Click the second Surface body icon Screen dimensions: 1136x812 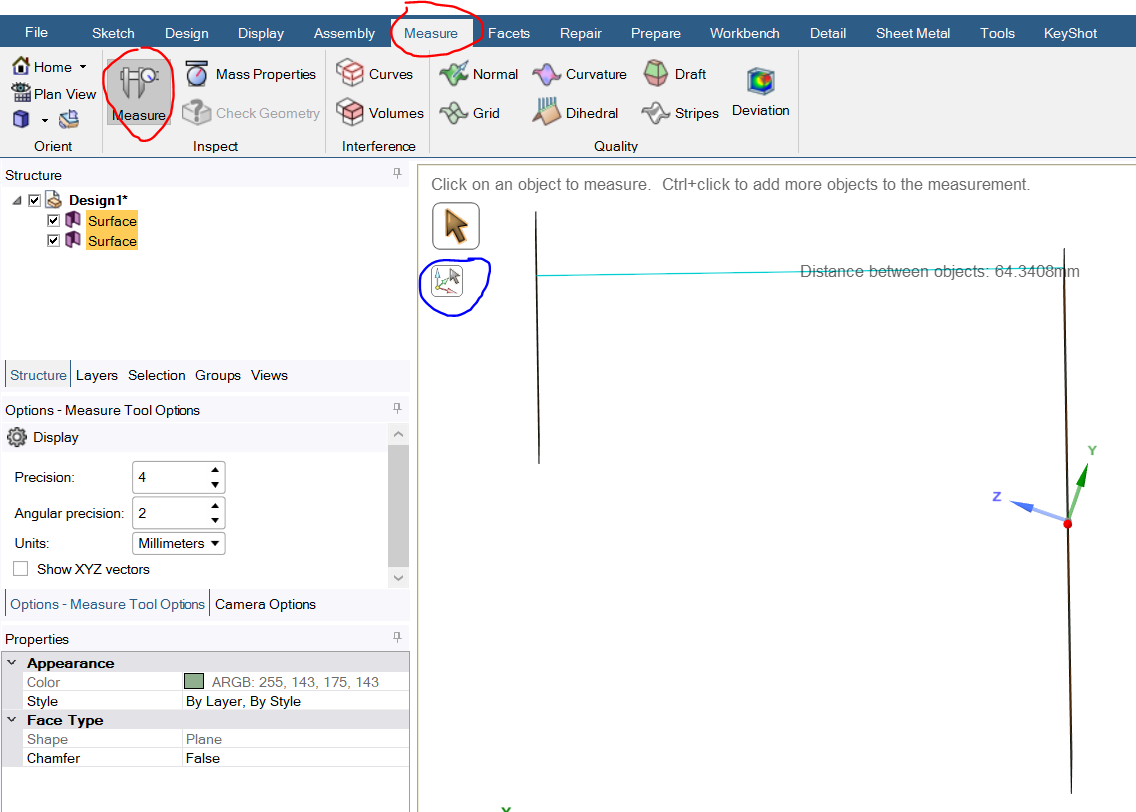[73, 240]
